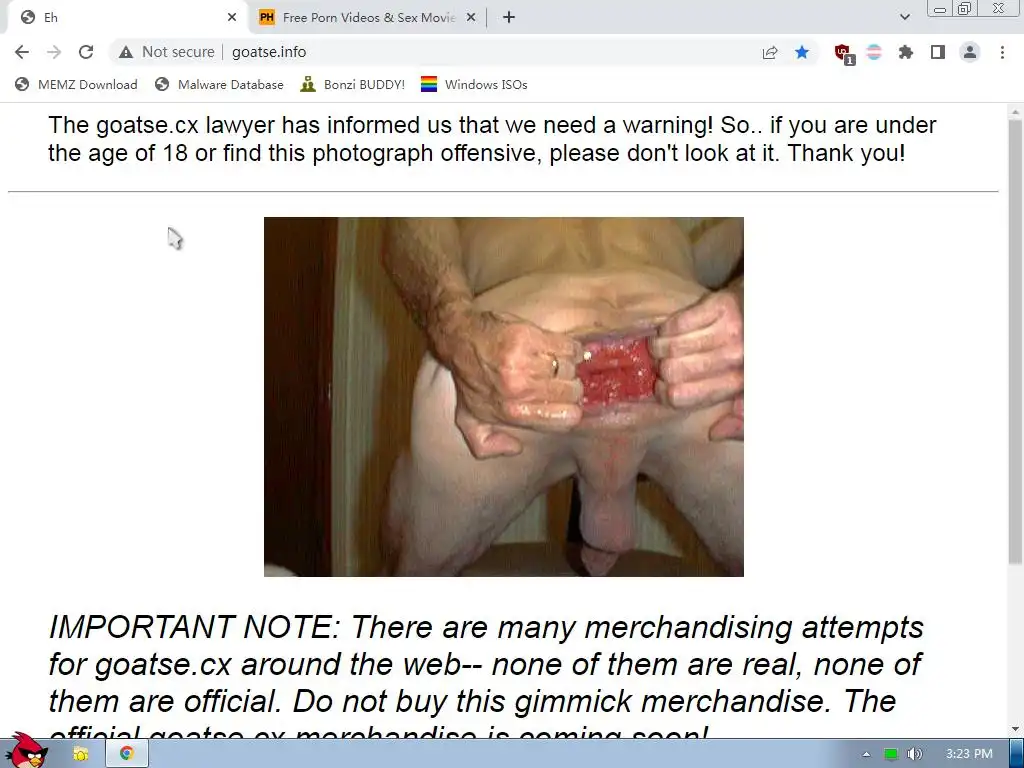
Task: Click the goatse.info address bar
Action: (457, 52)
